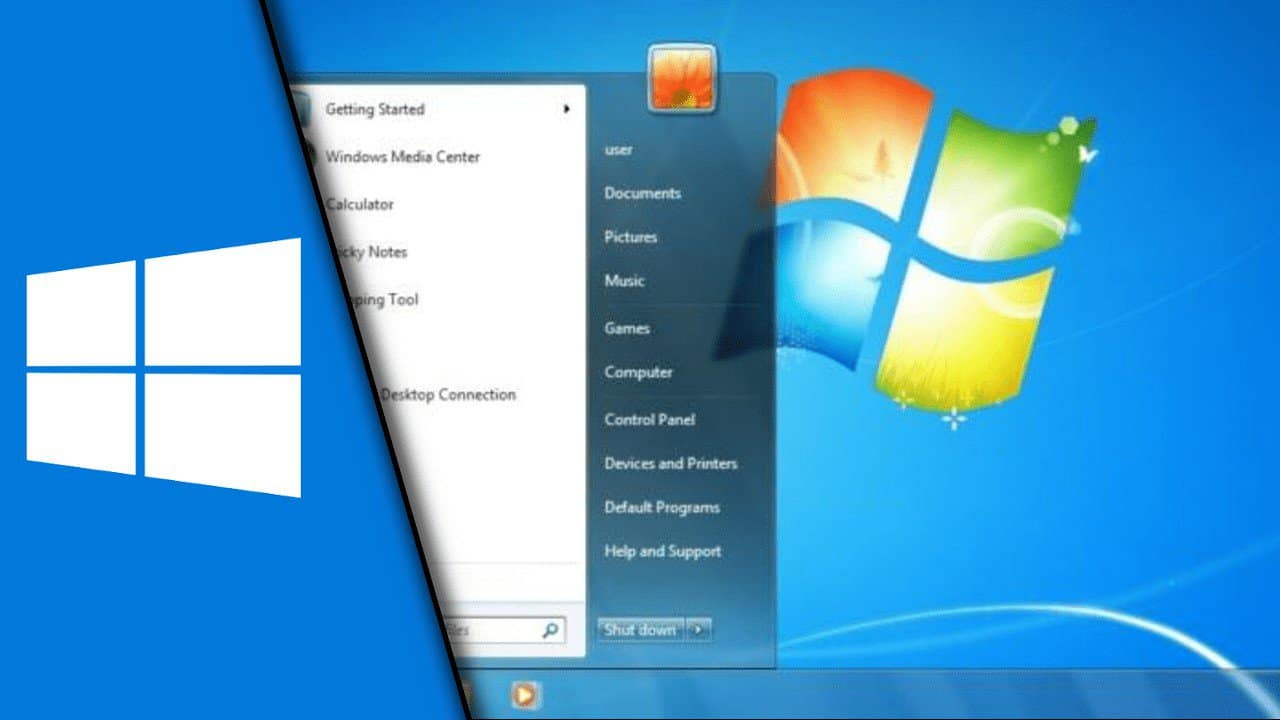
Task: Open Control Panel
Action: click(x=649, y=420)
